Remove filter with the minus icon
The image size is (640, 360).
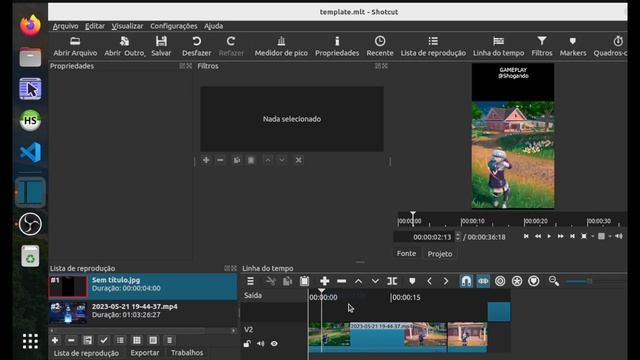(x=220, y=160)
